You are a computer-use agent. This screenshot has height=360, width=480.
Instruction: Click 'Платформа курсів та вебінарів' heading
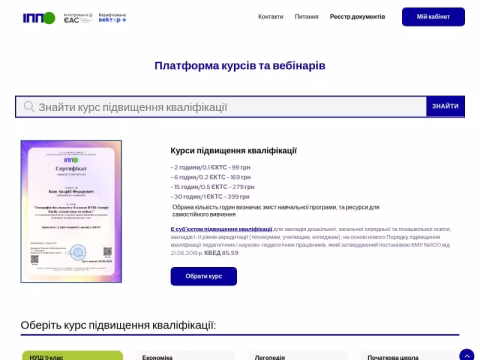tap(240, 66)
